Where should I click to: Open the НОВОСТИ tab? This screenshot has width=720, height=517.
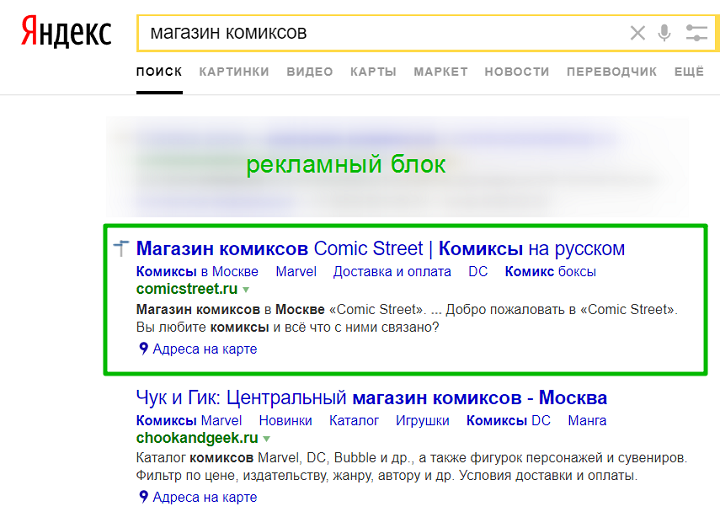[x=517, y=72]
